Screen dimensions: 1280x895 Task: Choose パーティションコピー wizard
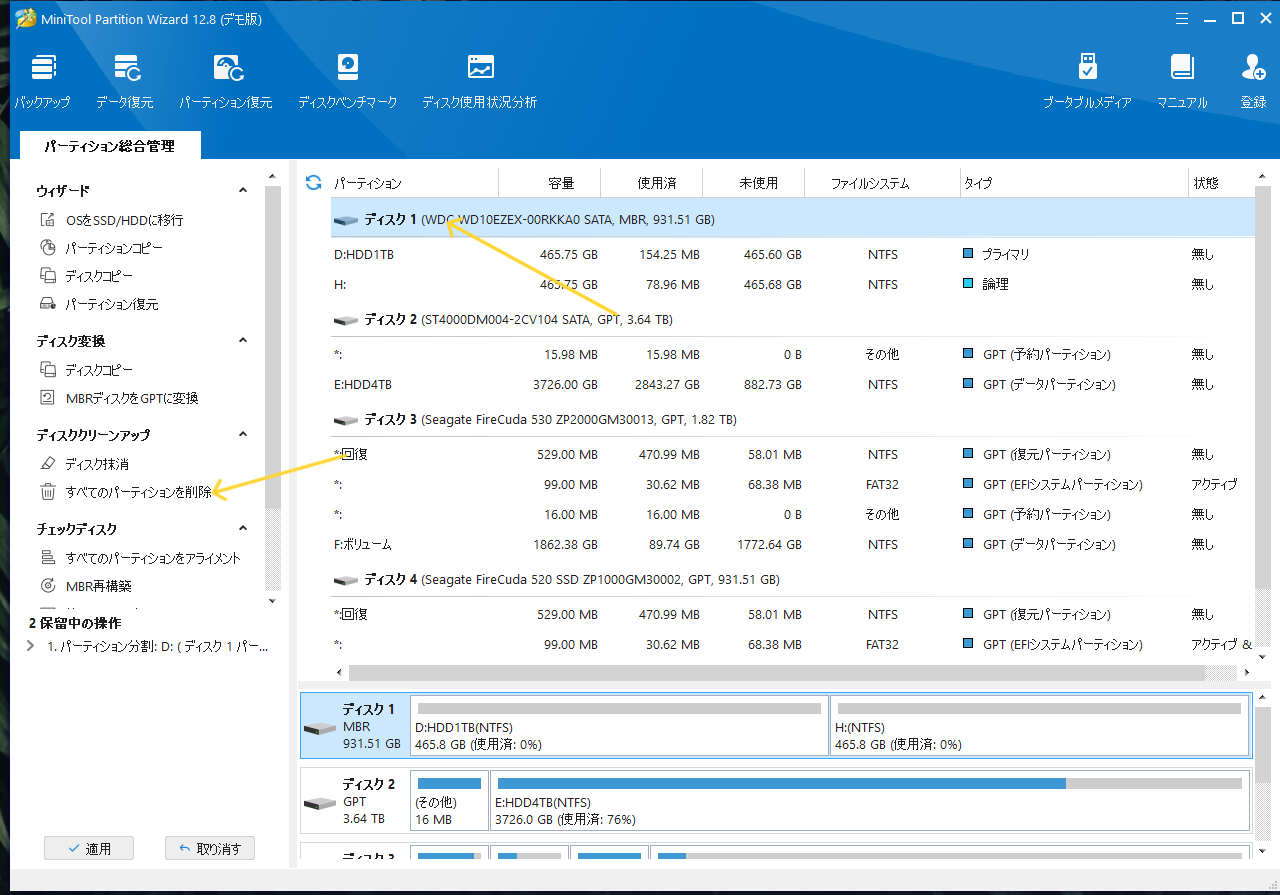114,248
